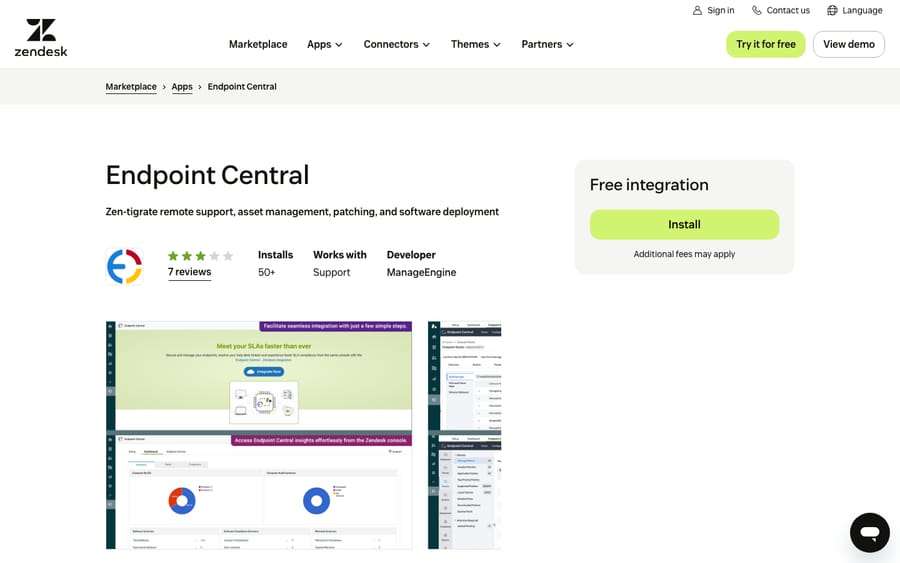This screenshot has width=900, height=563.
Task: Open the Sign in link
Action: 713,10
